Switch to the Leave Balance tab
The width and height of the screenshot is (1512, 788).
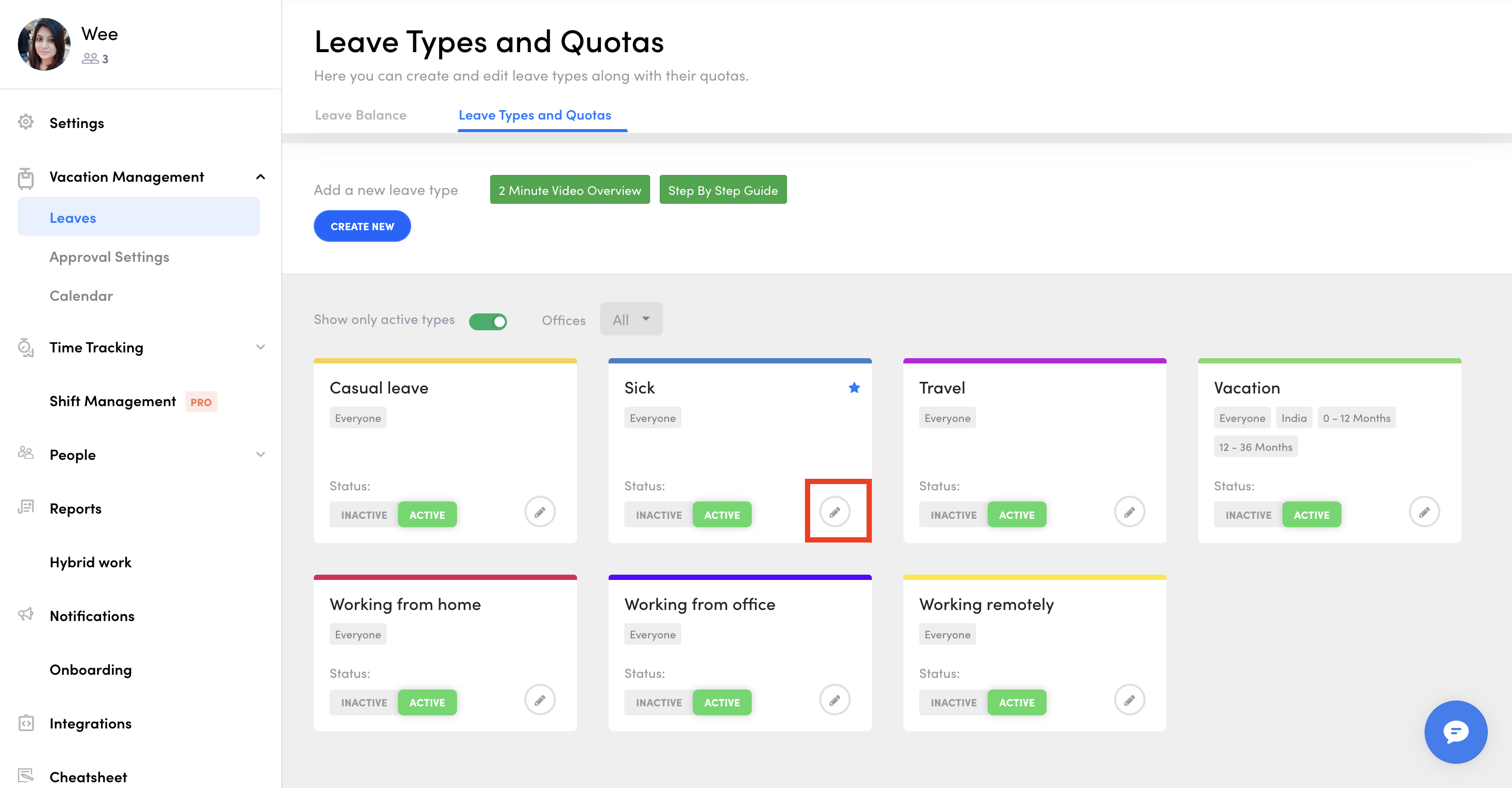click(x=361, y=115)
